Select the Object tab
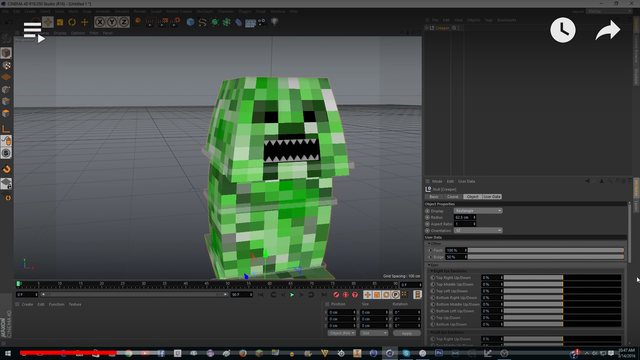 [x=472, y=197]
